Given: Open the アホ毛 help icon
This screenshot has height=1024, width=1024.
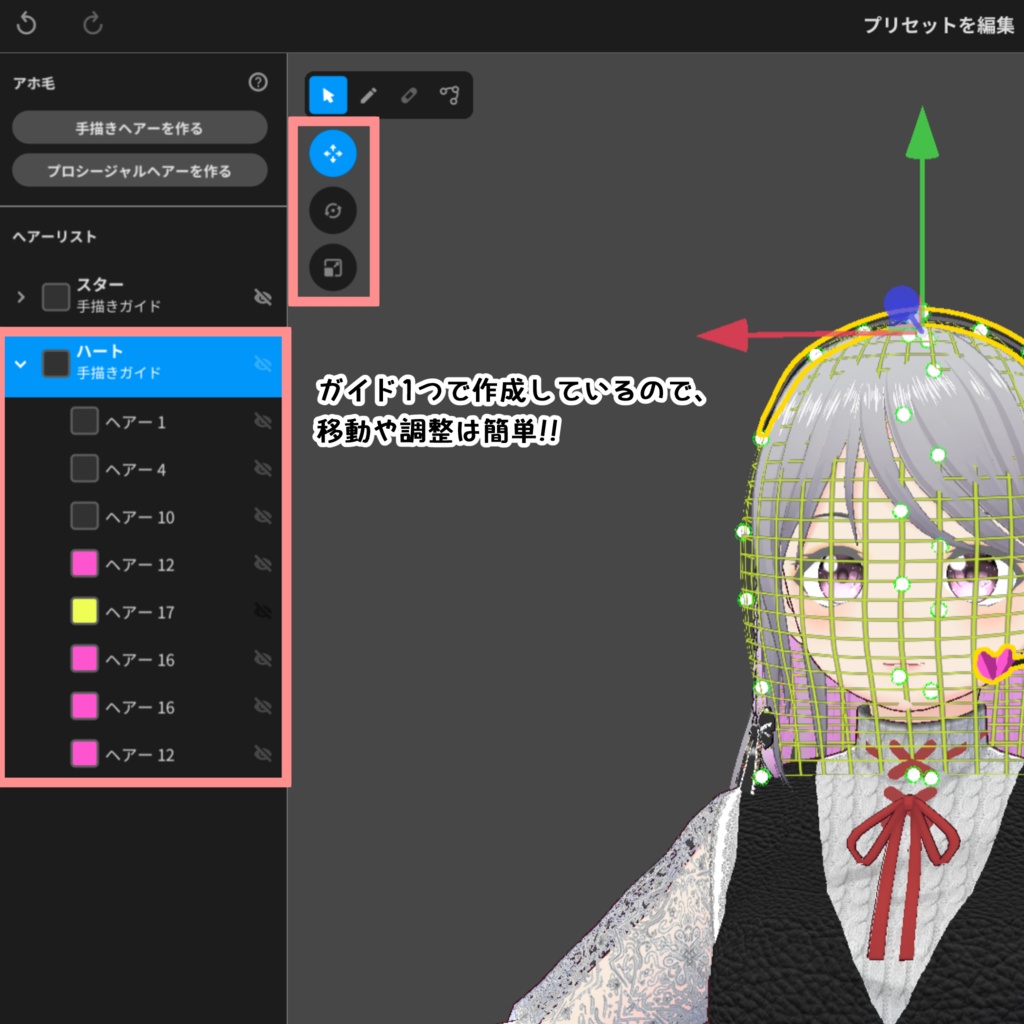Looking at the screenshot, I should click(x=258, y=82).
